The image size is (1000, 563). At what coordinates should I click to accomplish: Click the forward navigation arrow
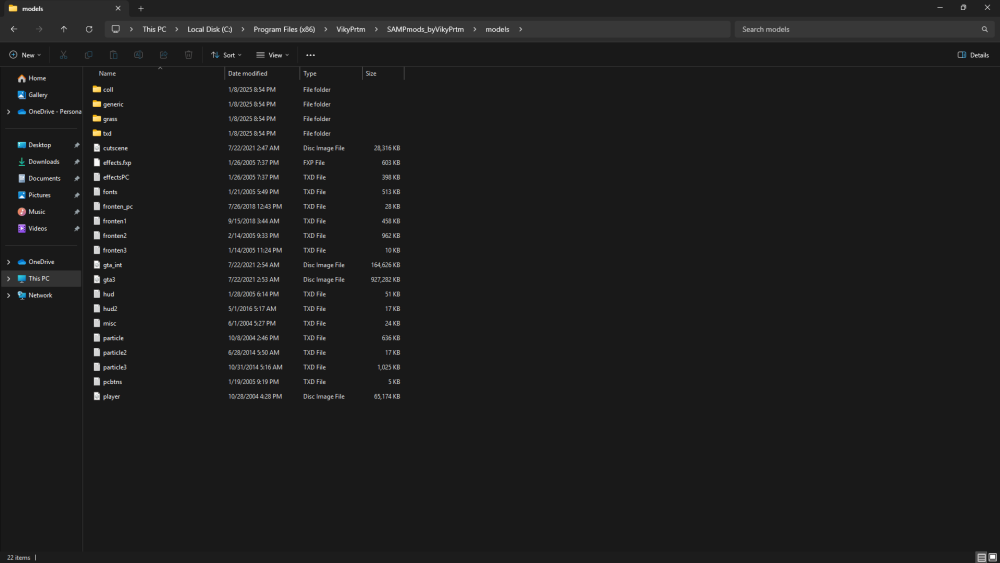click(39, 29)
